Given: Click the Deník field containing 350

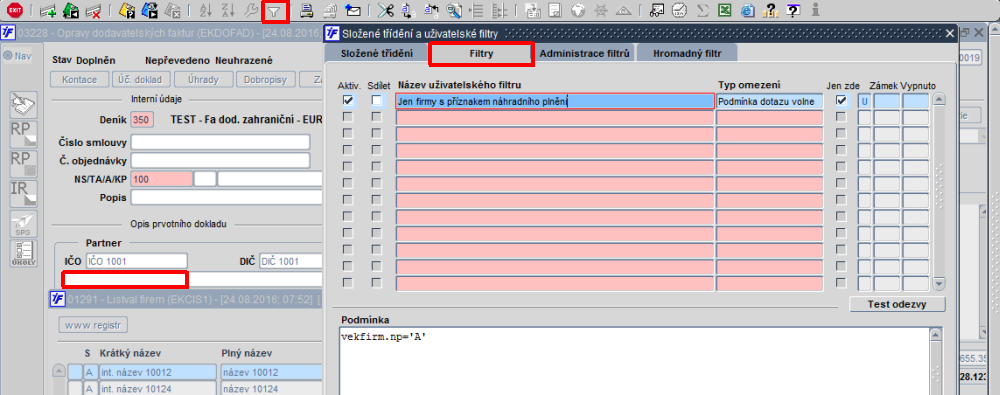Looking at the screenshot, I should (142, 119).
